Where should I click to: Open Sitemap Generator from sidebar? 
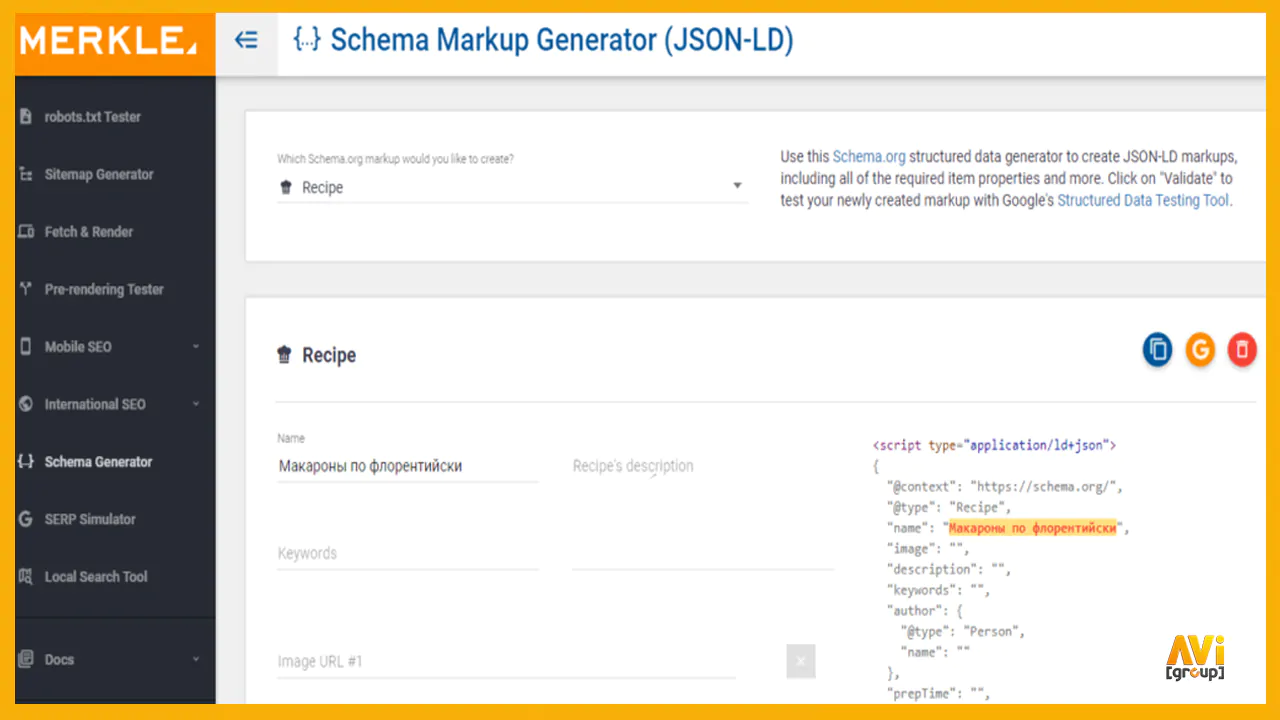pyautogui.click(x=99, y=174)
